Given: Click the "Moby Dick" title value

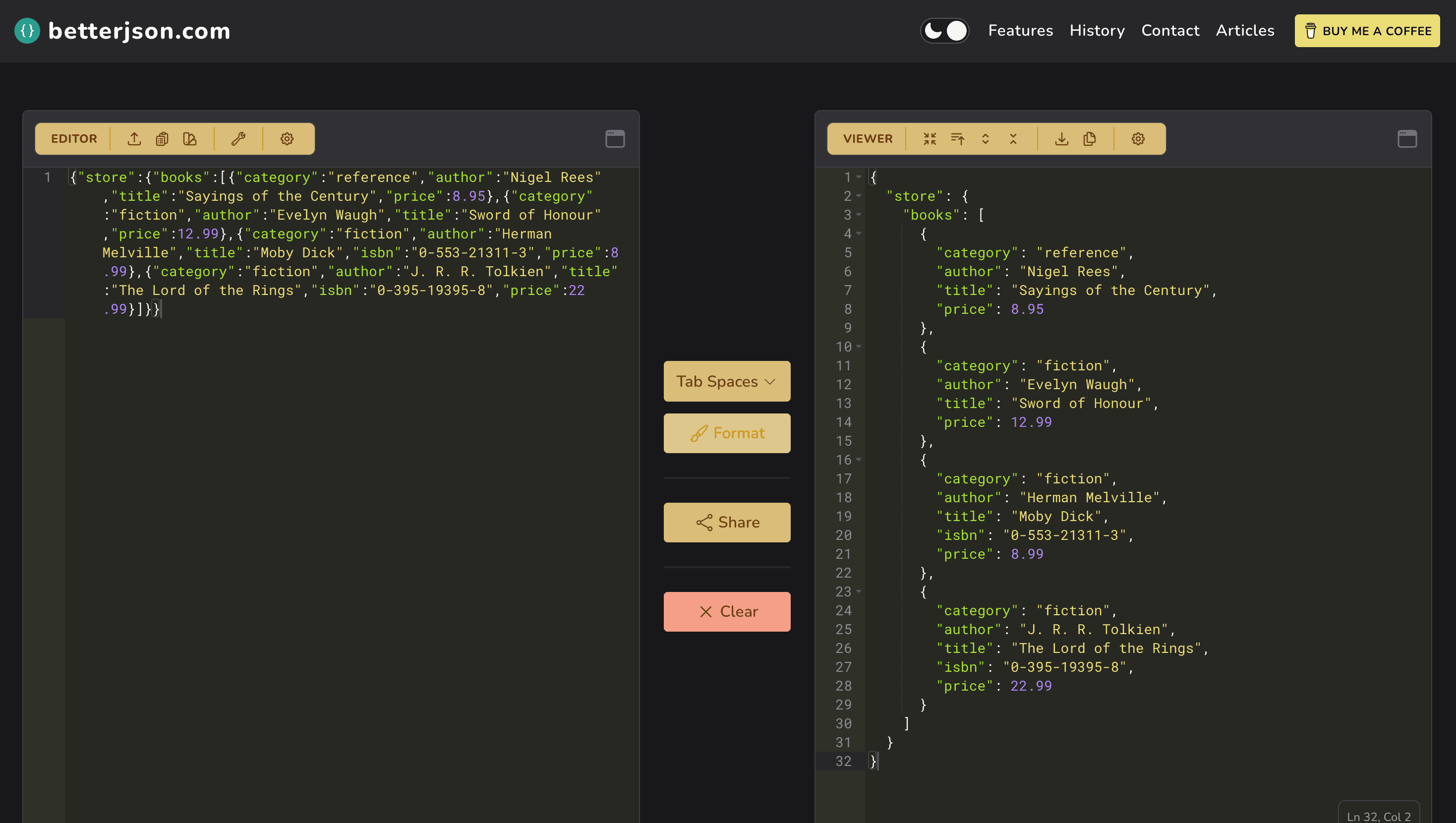Looking at the screenshot, I should (1056, 517).
